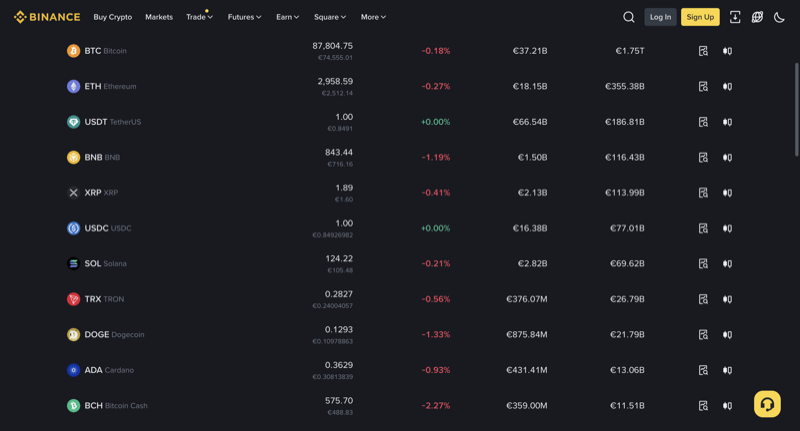Click BTC change -0.18%
The width and height of the screenshot is (800, 431).
pyautogui.click(x=436, y=51)
